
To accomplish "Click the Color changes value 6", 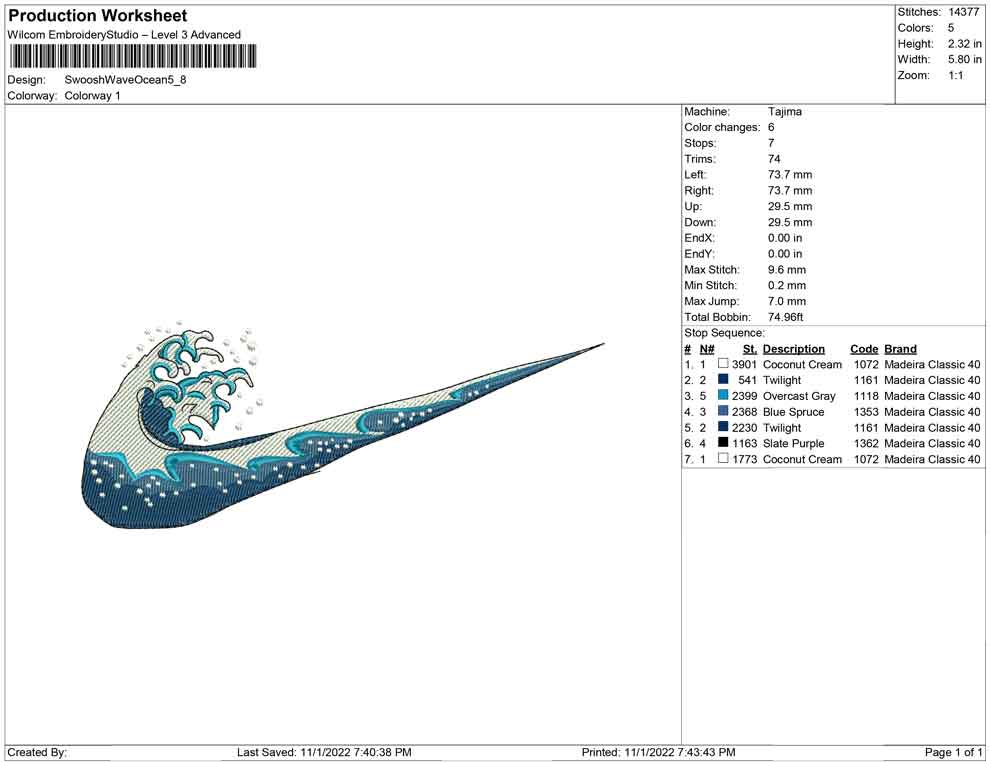I will pyautogui.click(x=771, y=127).
